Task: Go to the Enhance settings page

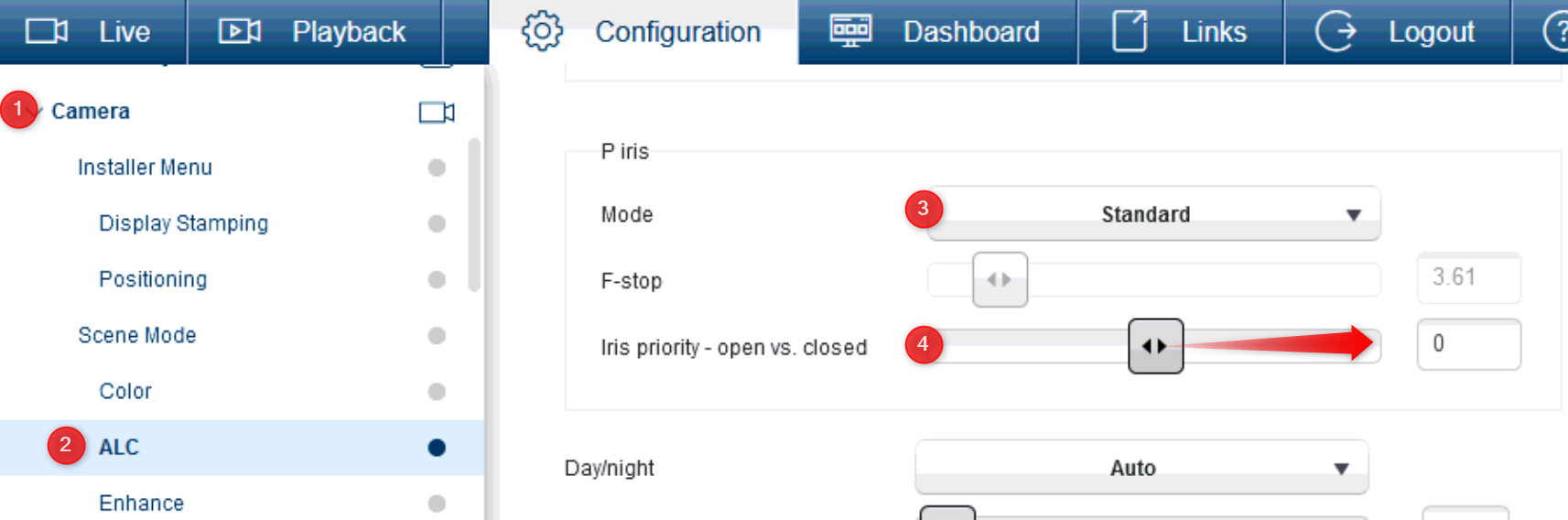Action: (142, 503)
